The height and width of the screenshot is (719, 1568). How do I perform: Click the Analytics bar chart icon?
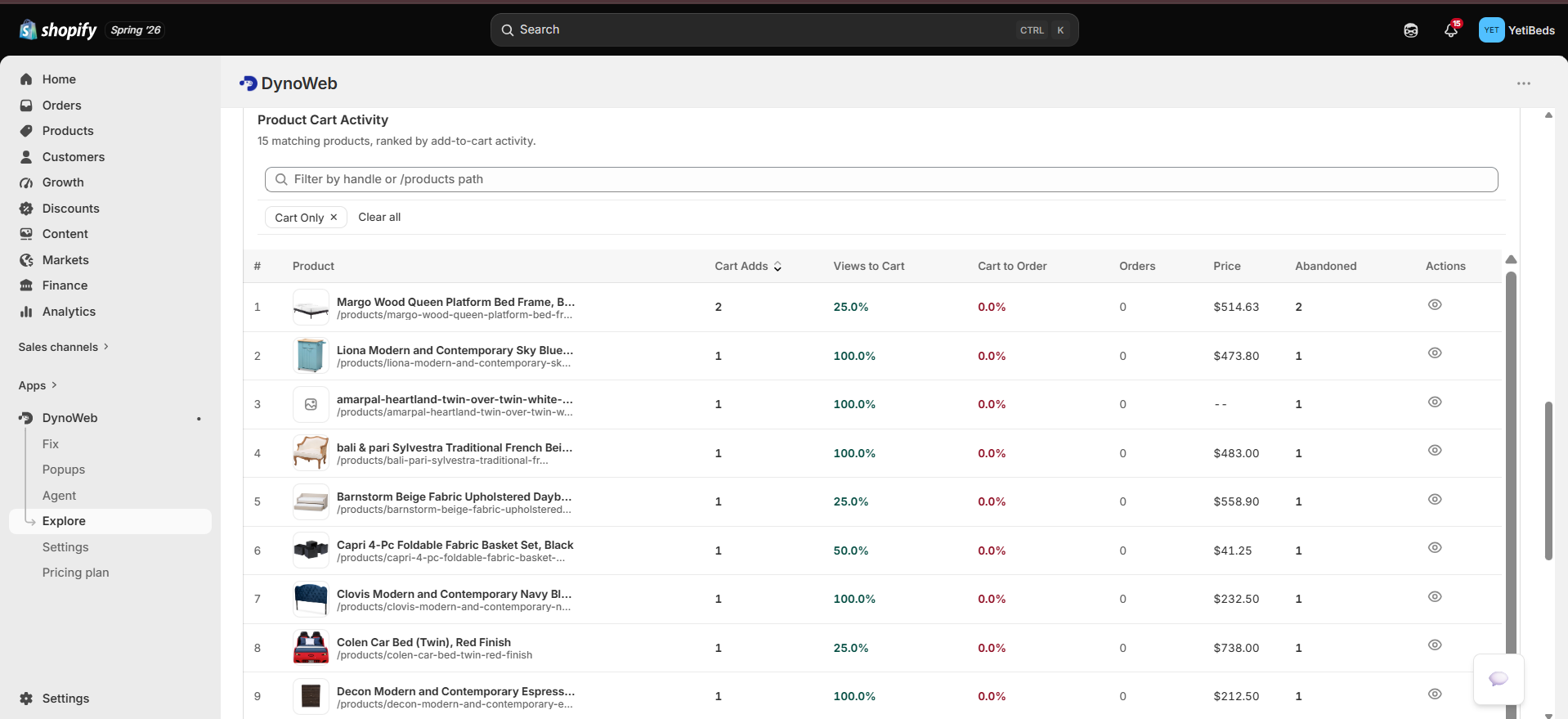point(26,312)
